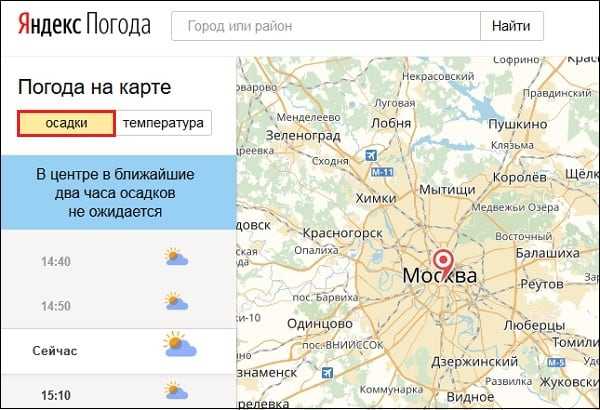Focus the Город или район search field
The image size is (600, 410).
(x=326, y=26)
